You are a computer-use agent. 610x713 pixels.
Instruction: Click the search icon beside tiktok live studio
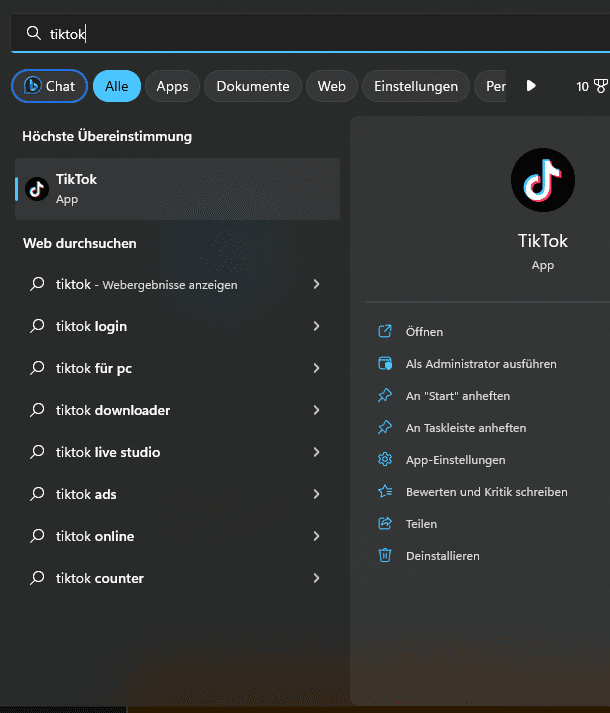coord(37,452)
